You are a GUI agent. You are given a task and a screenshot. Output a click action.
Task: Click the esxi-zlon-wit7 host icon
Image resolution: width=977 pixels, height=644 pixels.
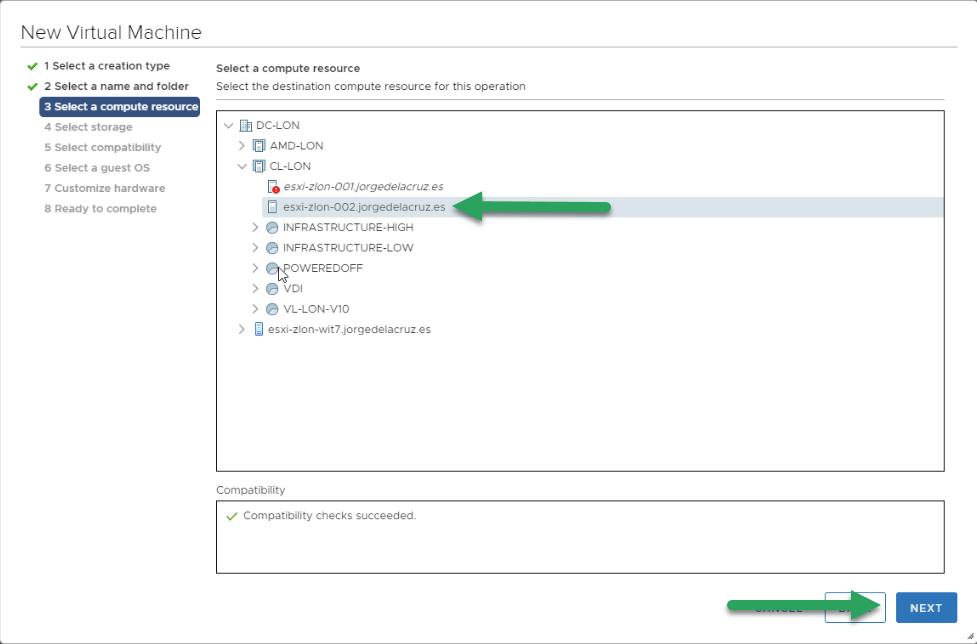click(259, 329)
